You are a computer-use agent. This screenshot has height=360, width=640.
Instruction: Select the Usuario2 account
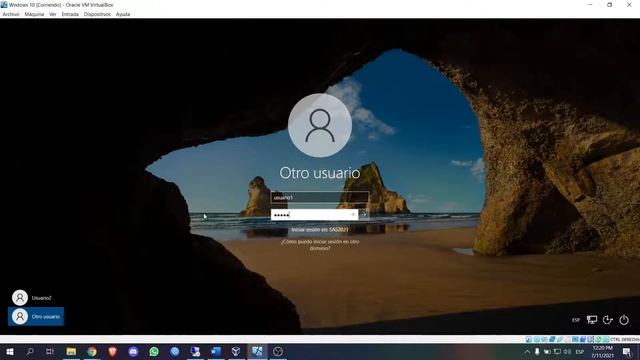pos(36,298)
